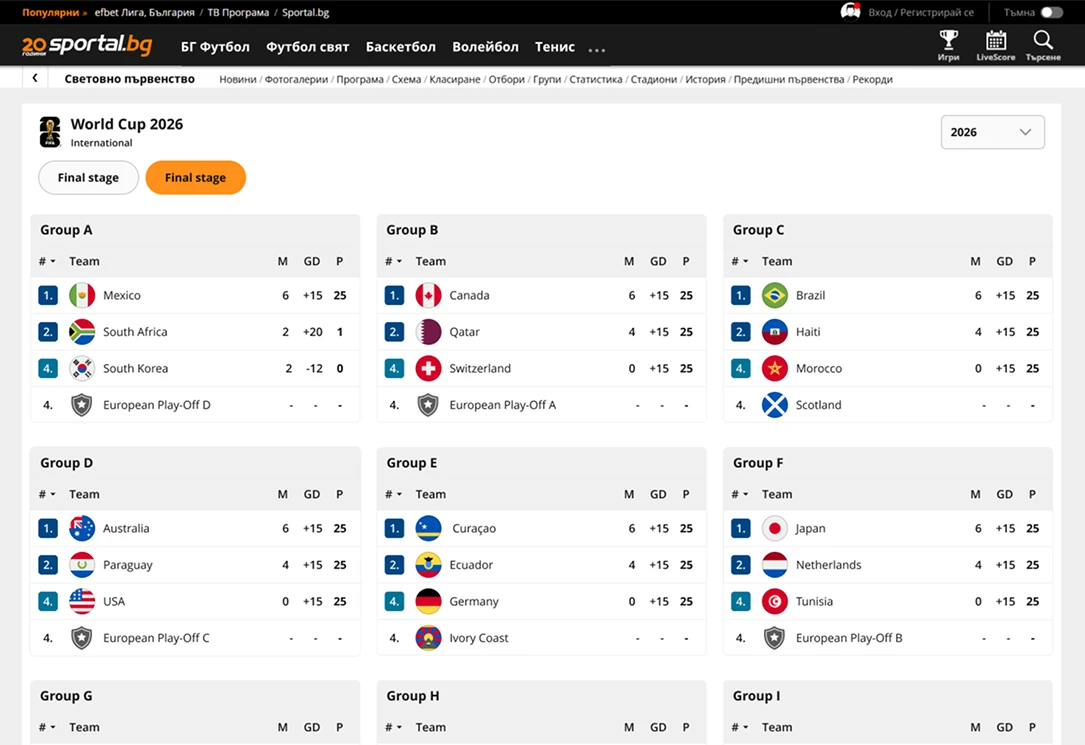
Task: Click the Curaçao flag icon
Action: (428, 528)
